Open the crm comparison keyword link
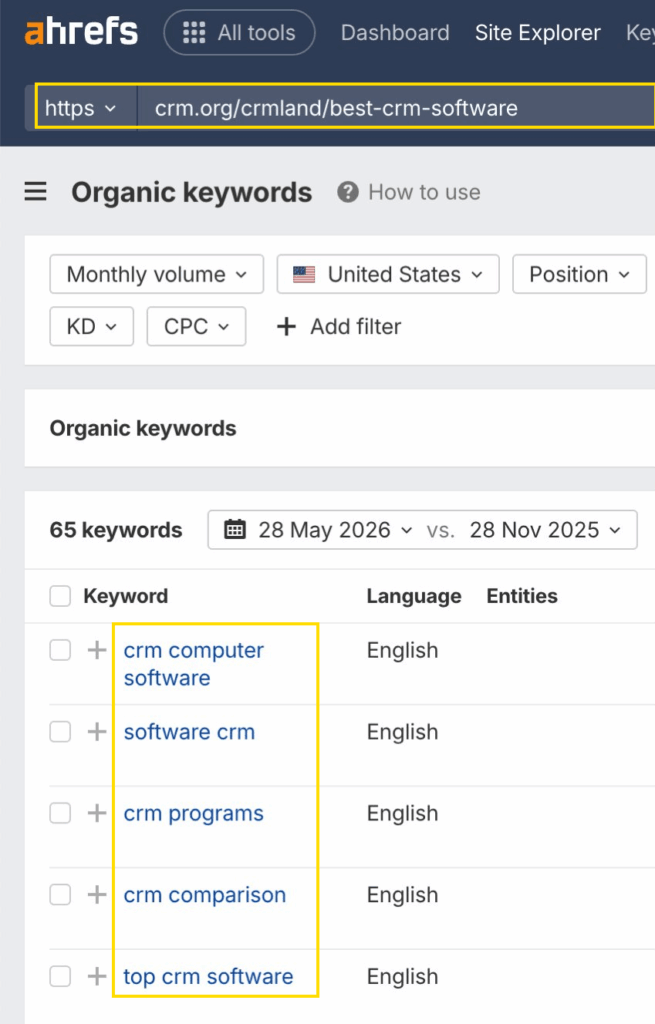 [x=204, y=895]
